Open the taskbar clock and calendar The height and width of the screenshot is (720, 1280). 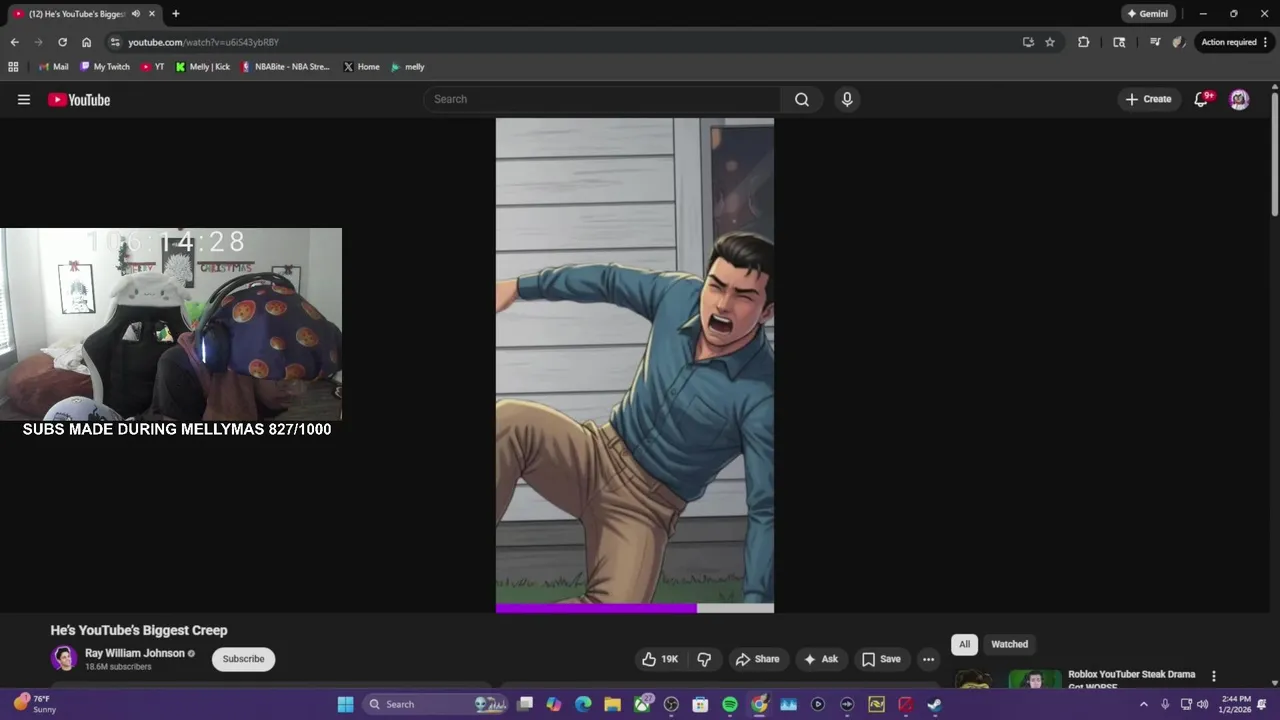tap(1234, 704)
